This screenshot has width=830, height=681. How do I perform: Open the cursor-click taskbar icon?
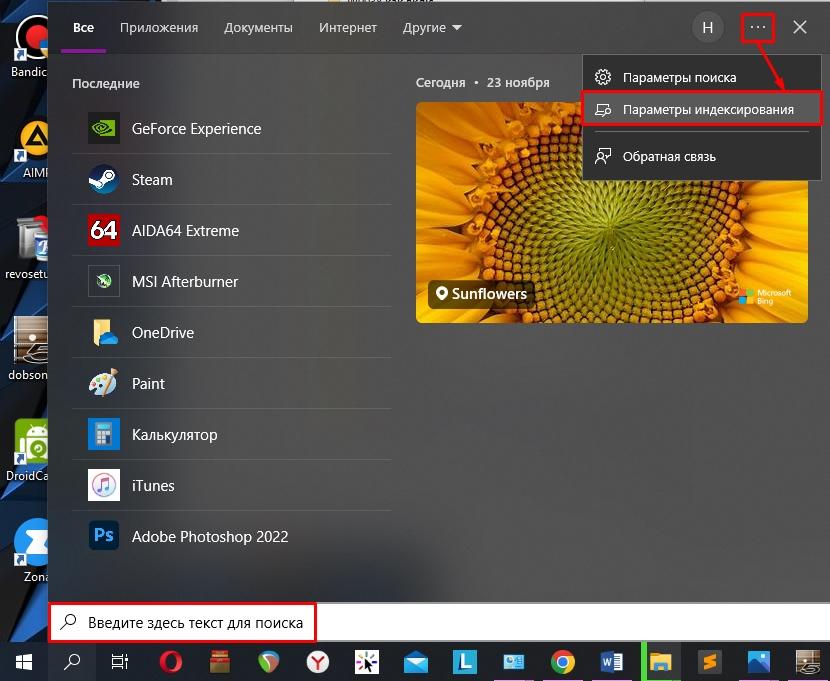(x=367, y=661)
